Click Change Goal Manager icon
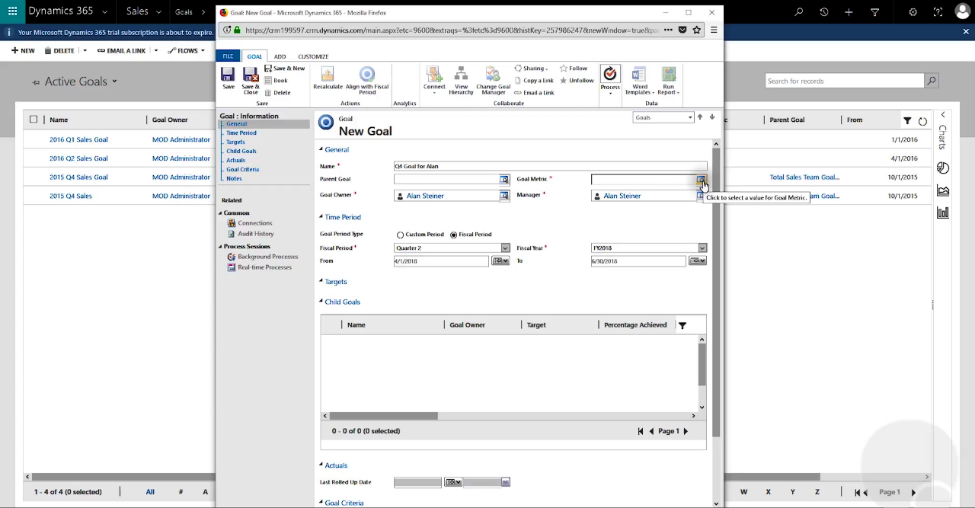 pyautogui.click(x=492, y=75)
